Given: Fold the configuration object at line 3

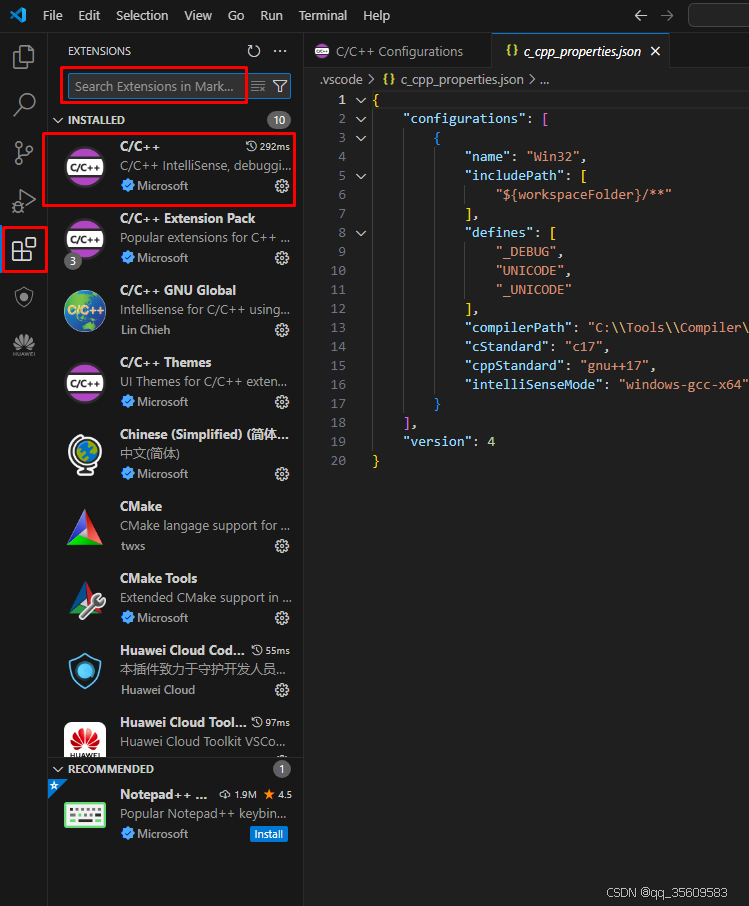Looking at the screenshot, I should (361, 138).
